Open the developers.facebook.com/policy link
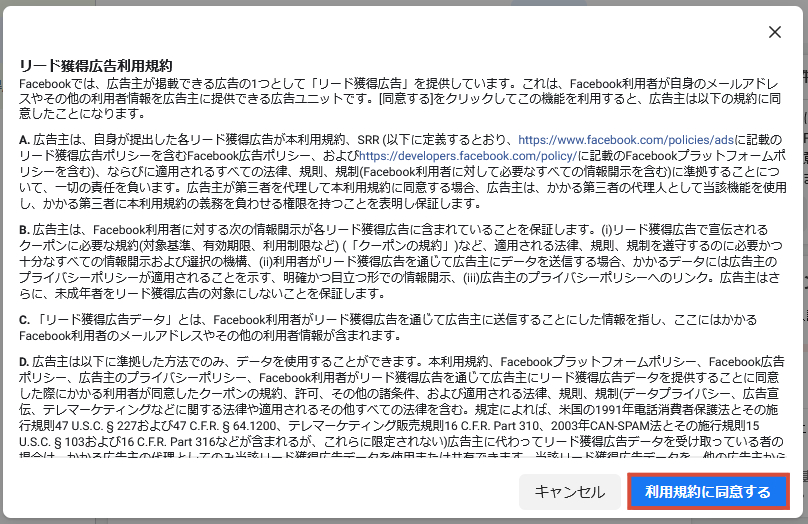This screenshot has width=808, height=524. click(x=467, y=156)
